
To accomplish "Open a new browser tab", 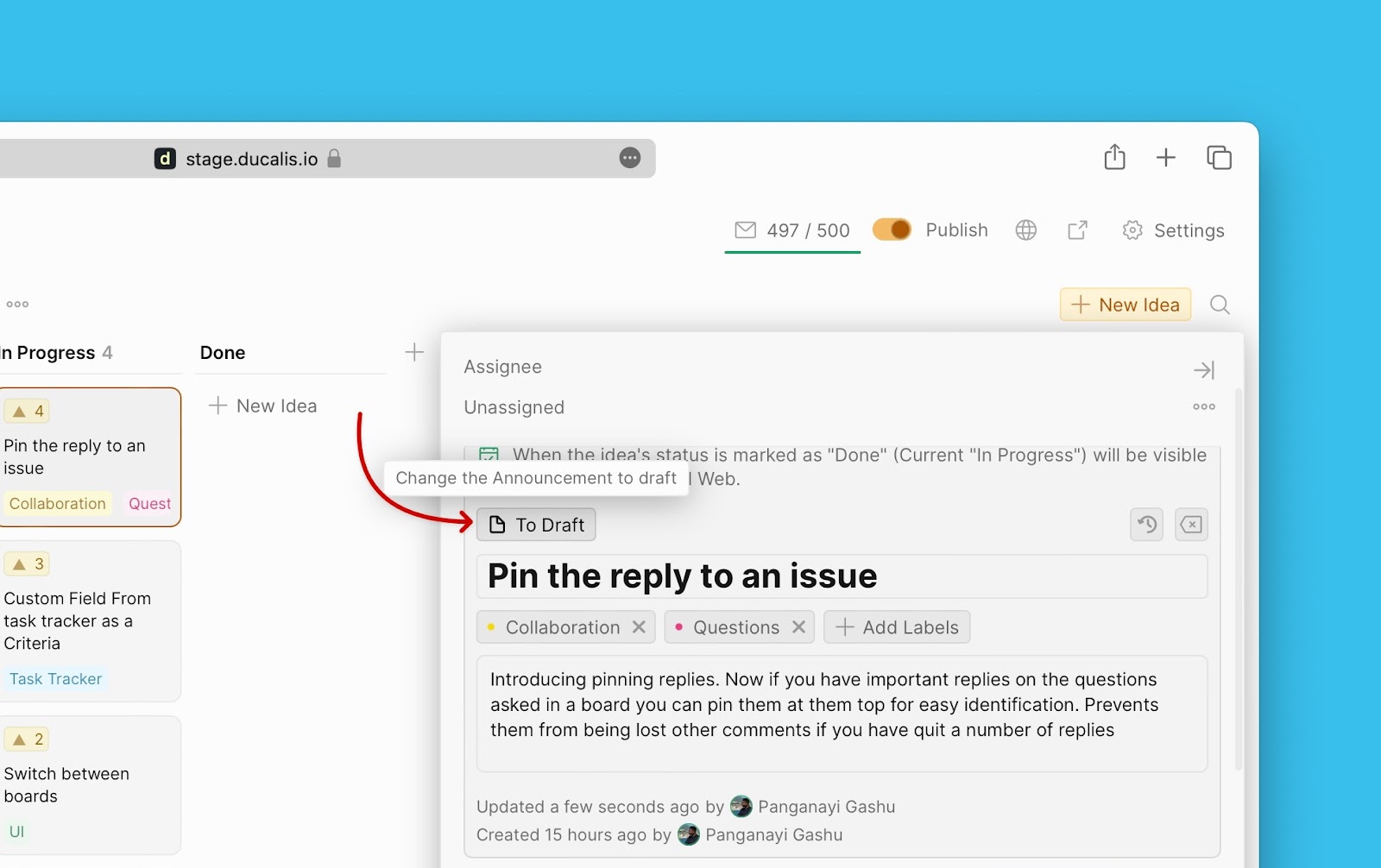I will [x=1165, y=158].
